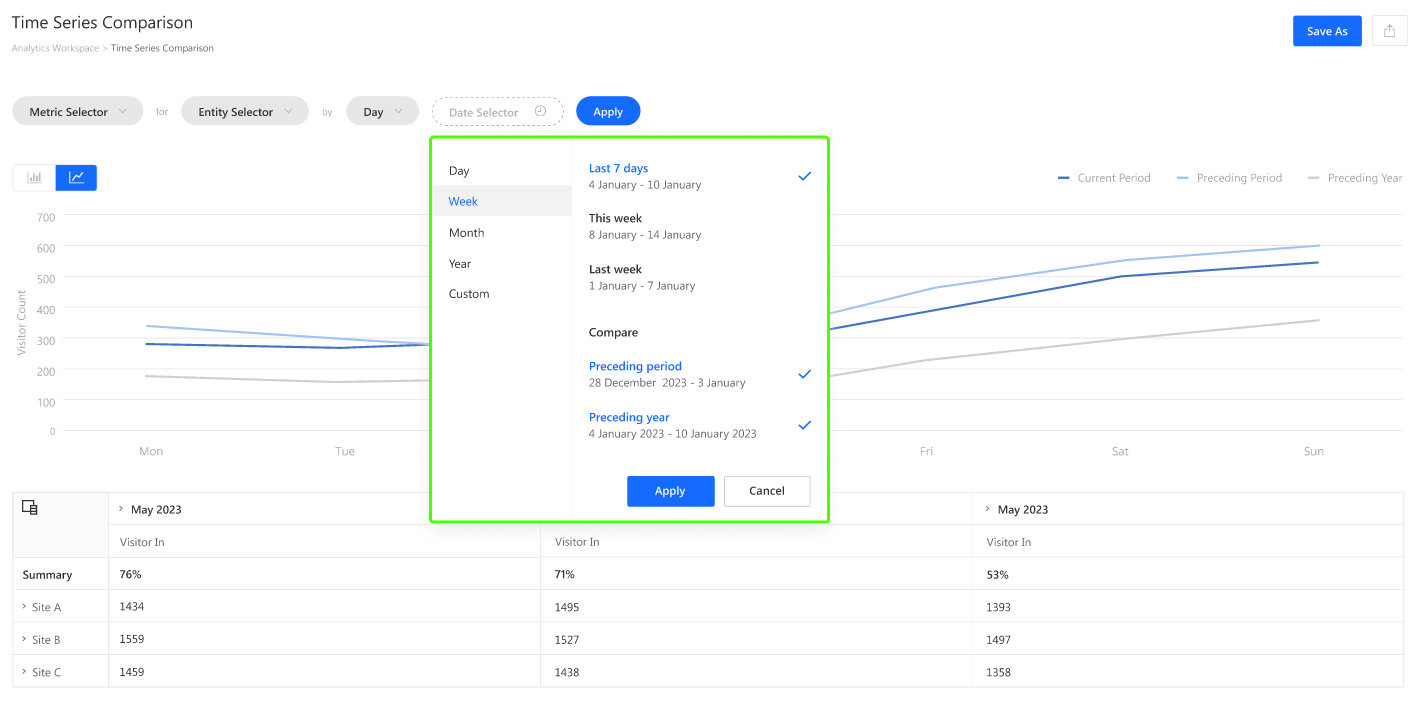Switch to line chart view

(x=76, y=178)
